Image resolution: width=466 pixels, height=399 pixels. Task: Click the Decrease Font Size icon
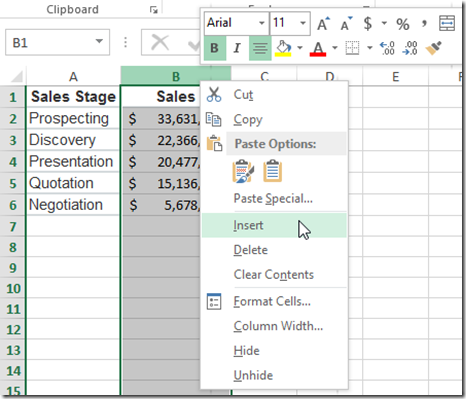point(346,23)
